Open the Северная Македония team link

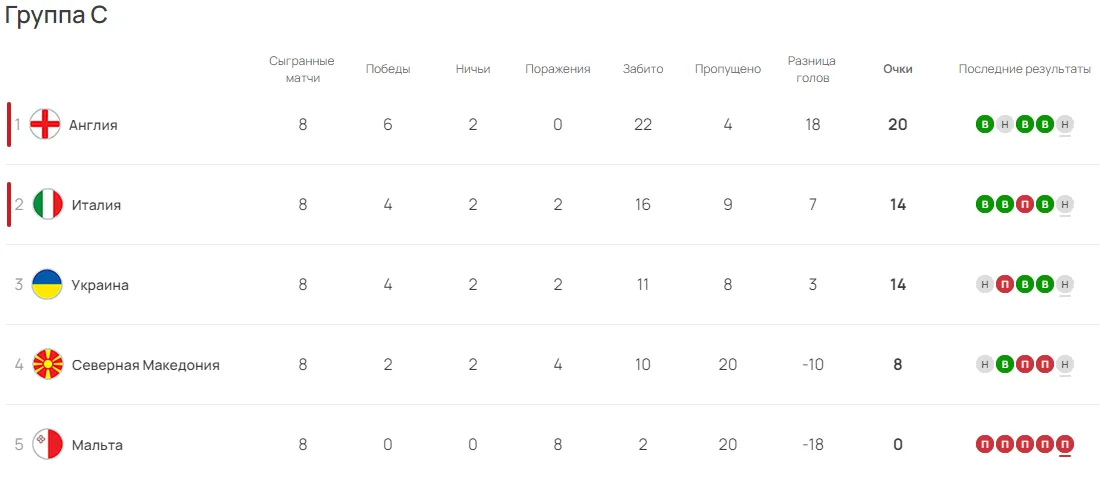click(x=145, y=365)
